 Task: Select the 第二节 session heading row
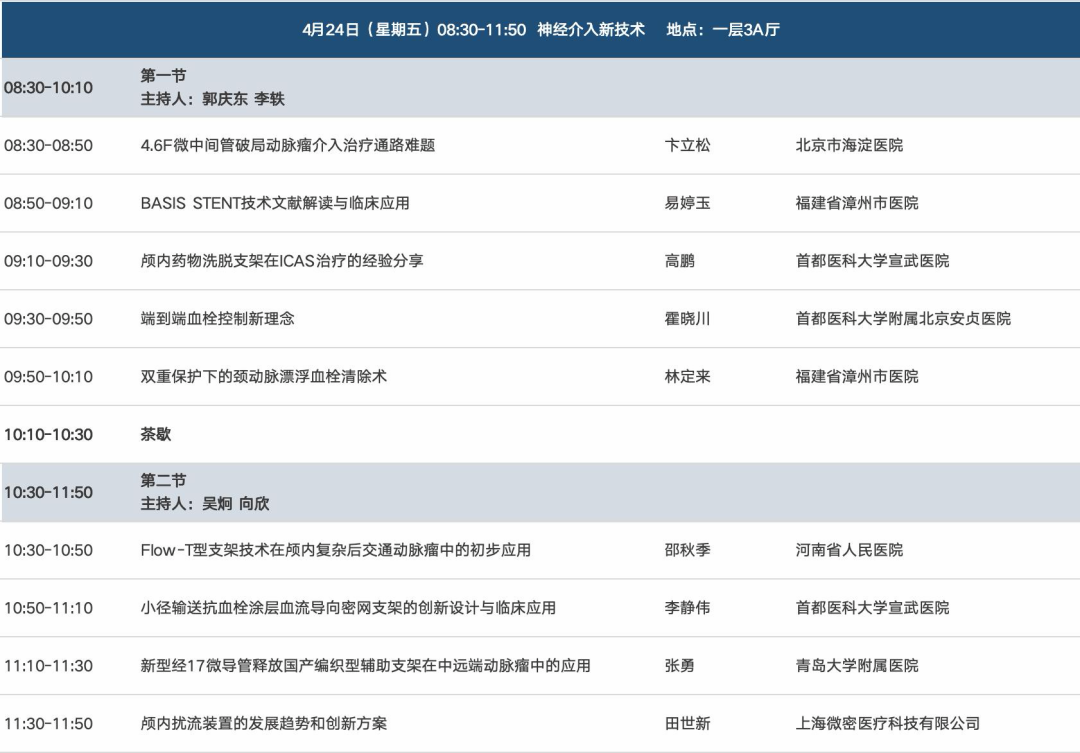click(x=164, y=481)
